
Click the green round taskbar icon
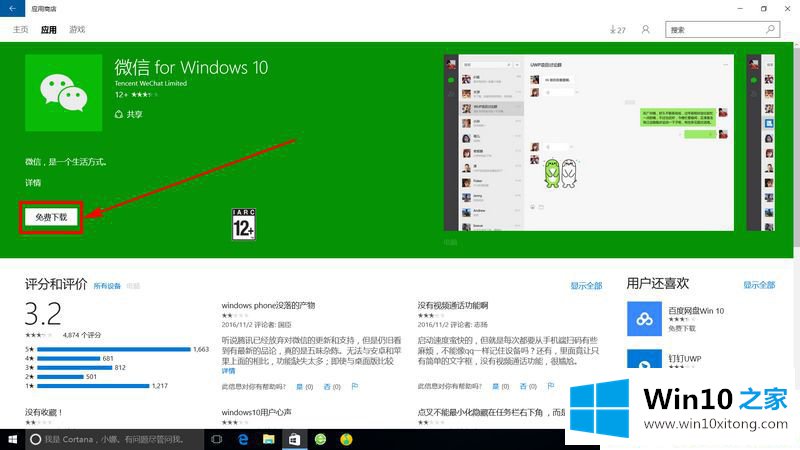[320, 439]
